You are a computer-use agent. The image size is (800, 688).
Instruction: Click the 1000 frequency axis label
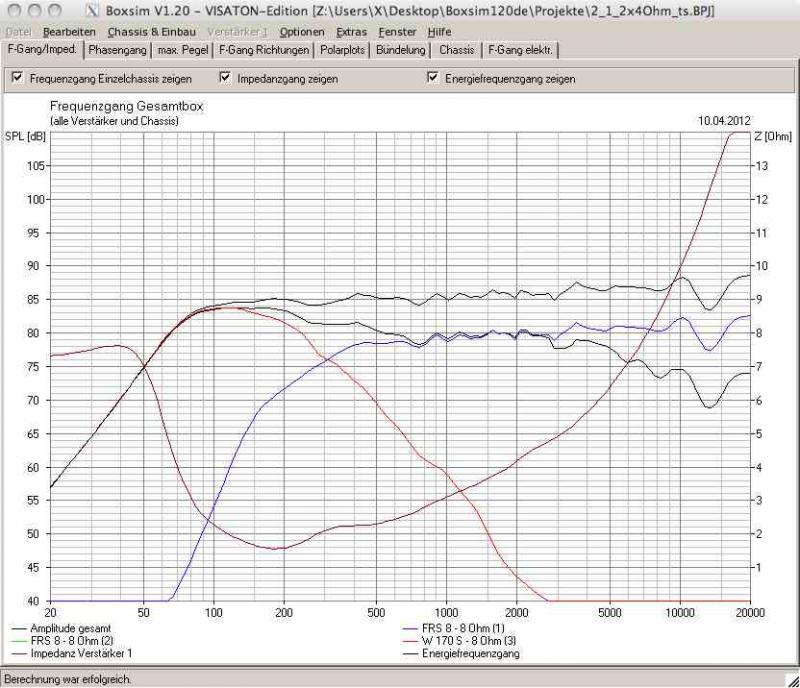point(446,612)
